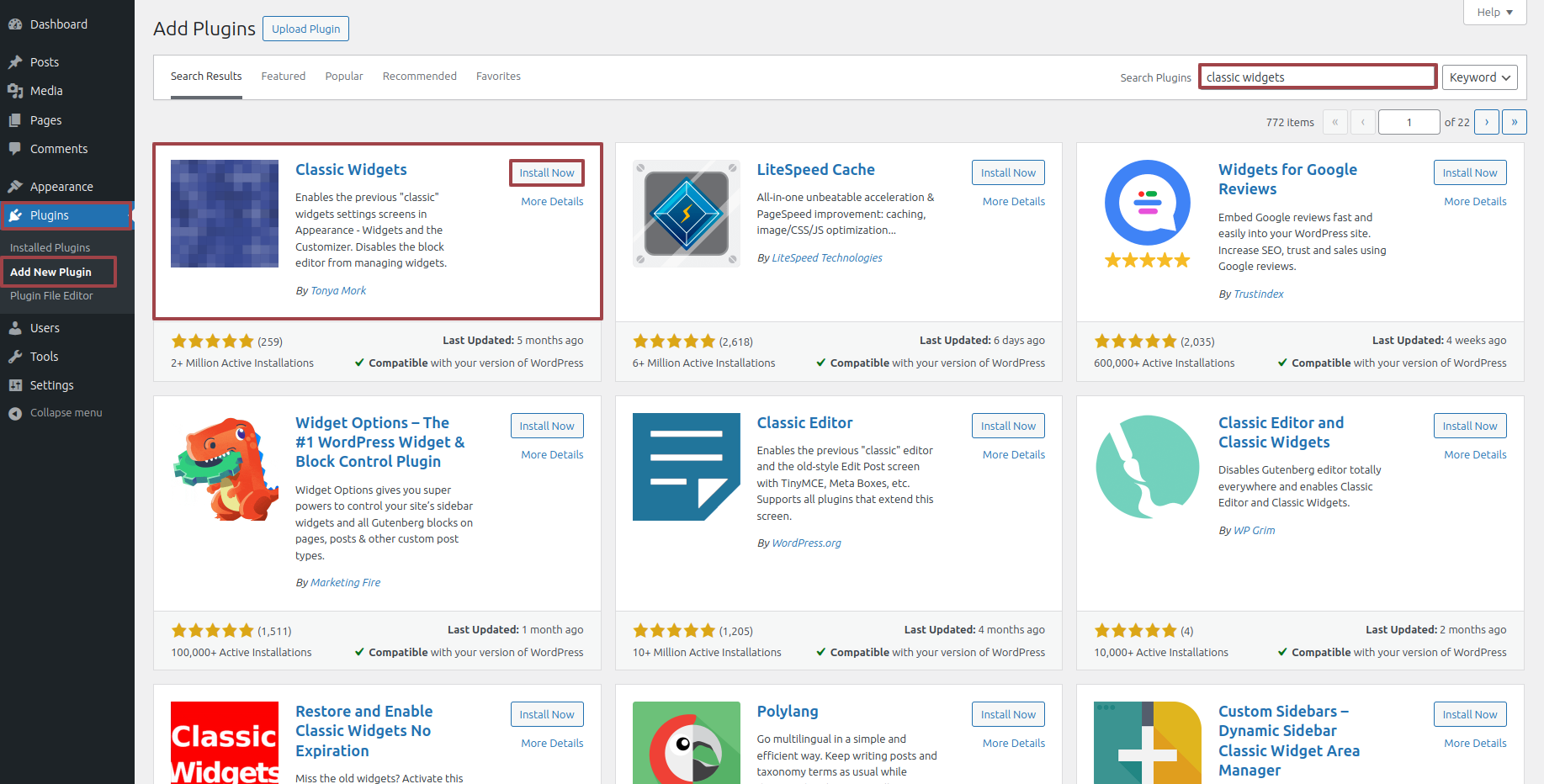Focus the Search Plugins input field
This screenshot has width=1544, height=784.
1318,77
